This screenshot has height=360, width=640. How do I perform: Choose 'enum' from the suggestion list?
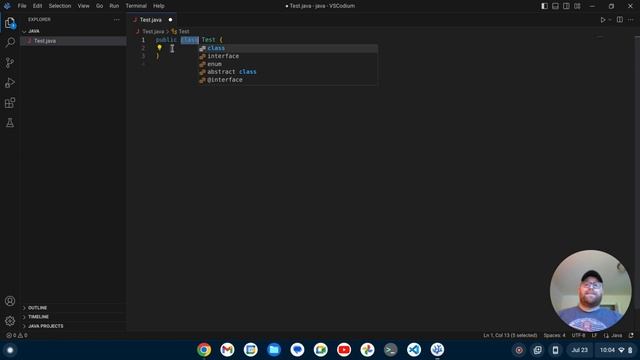(288, 64)
